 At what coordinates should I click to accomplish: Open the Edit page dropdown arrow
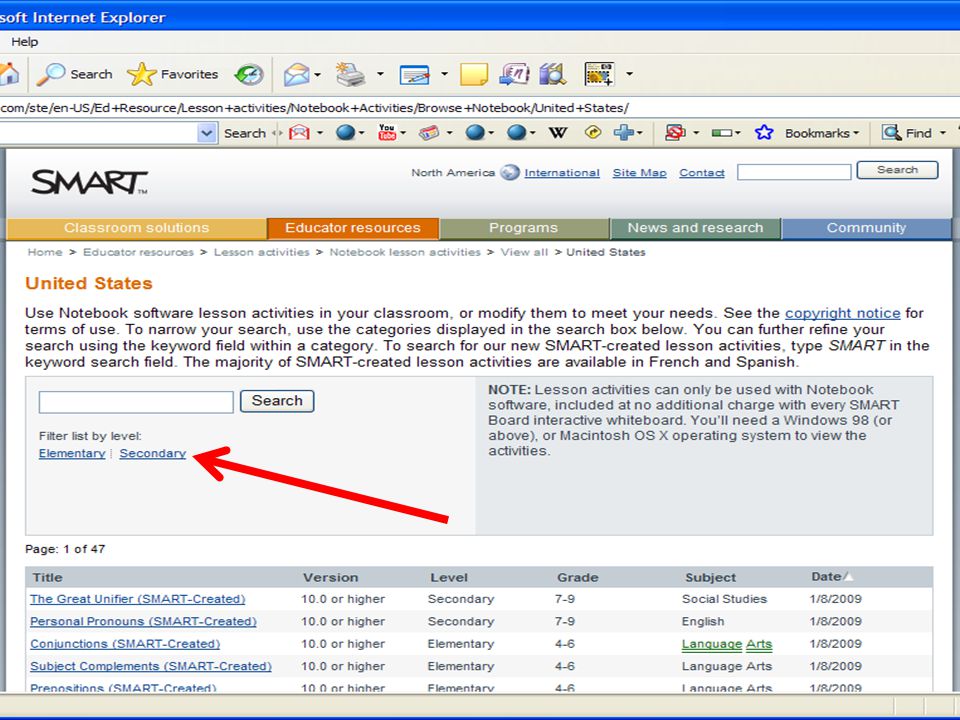(x=444, y=74)
